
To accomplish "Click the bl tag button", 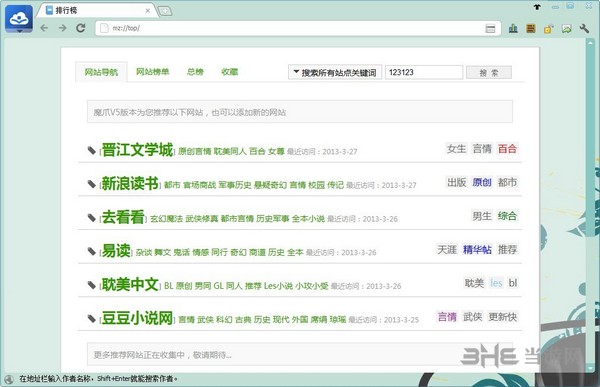I will point(513,283).
